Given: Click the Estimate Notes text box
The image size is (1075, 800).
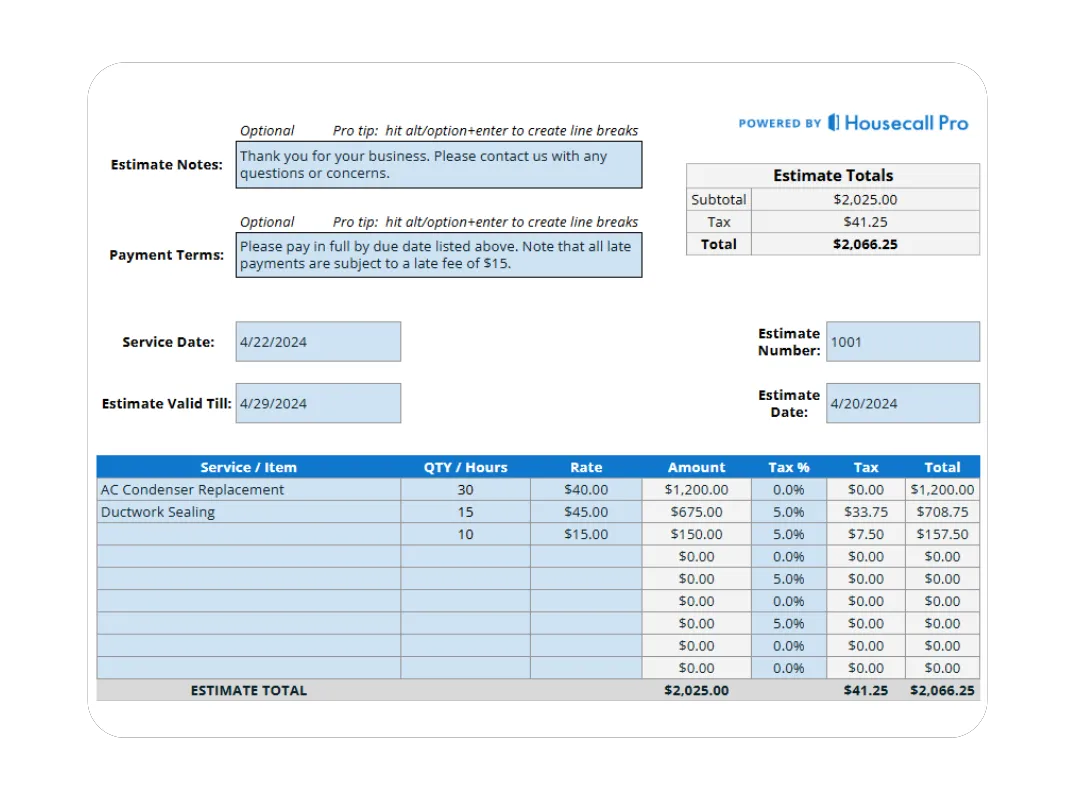Looking at the screenshot, I should tap(438, 164).
